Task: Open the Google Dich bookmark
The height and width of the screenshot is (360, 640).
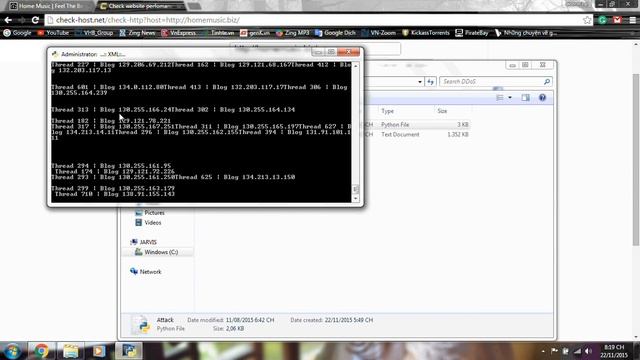Action: click(336, 33)
